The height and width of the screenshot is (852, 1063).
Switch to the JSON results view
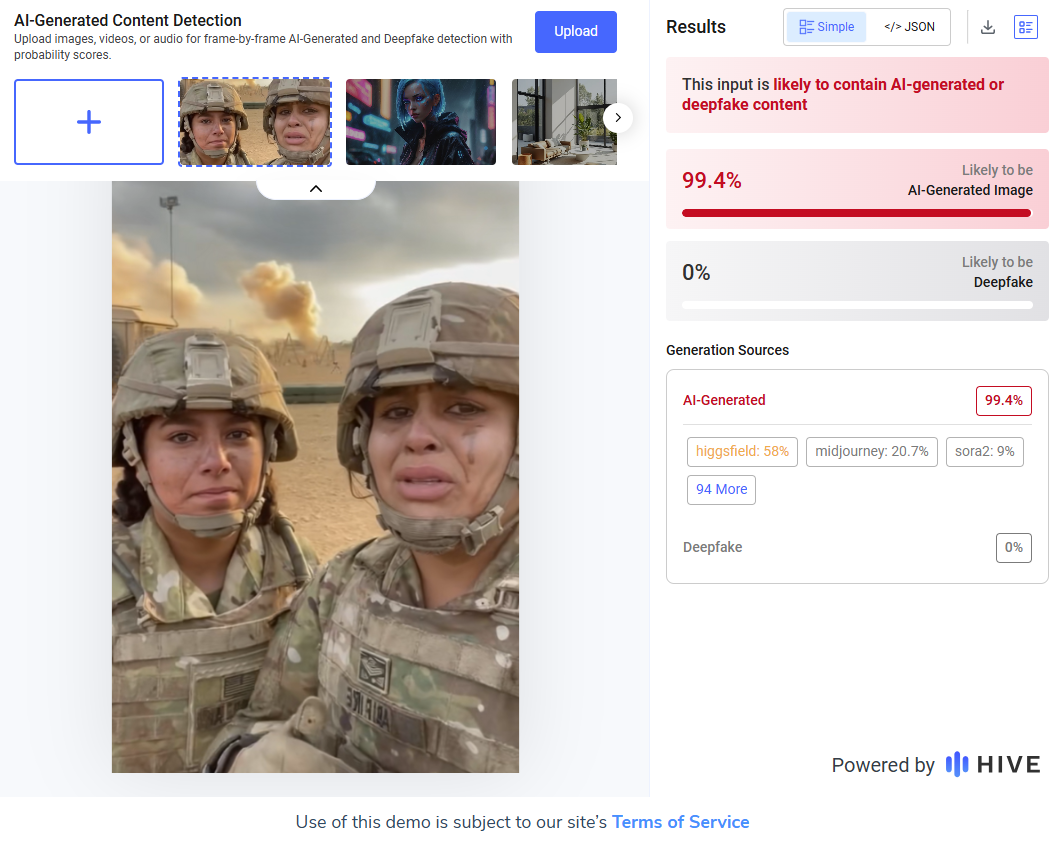909,27
